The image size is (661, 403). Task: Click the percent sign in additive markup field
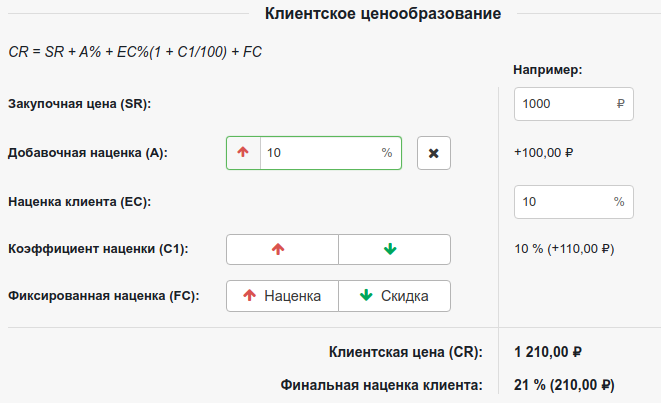[x=387, y=153]
